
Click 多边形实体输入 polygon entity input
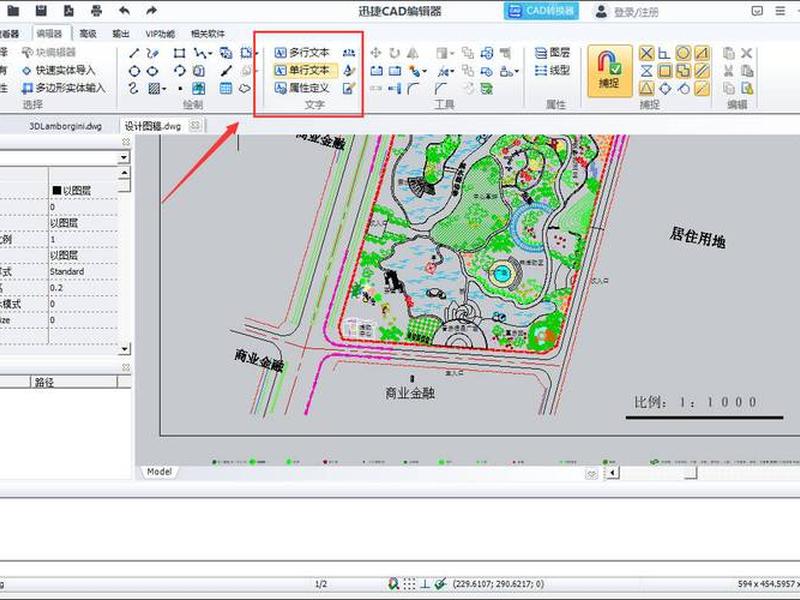[64, 88]
